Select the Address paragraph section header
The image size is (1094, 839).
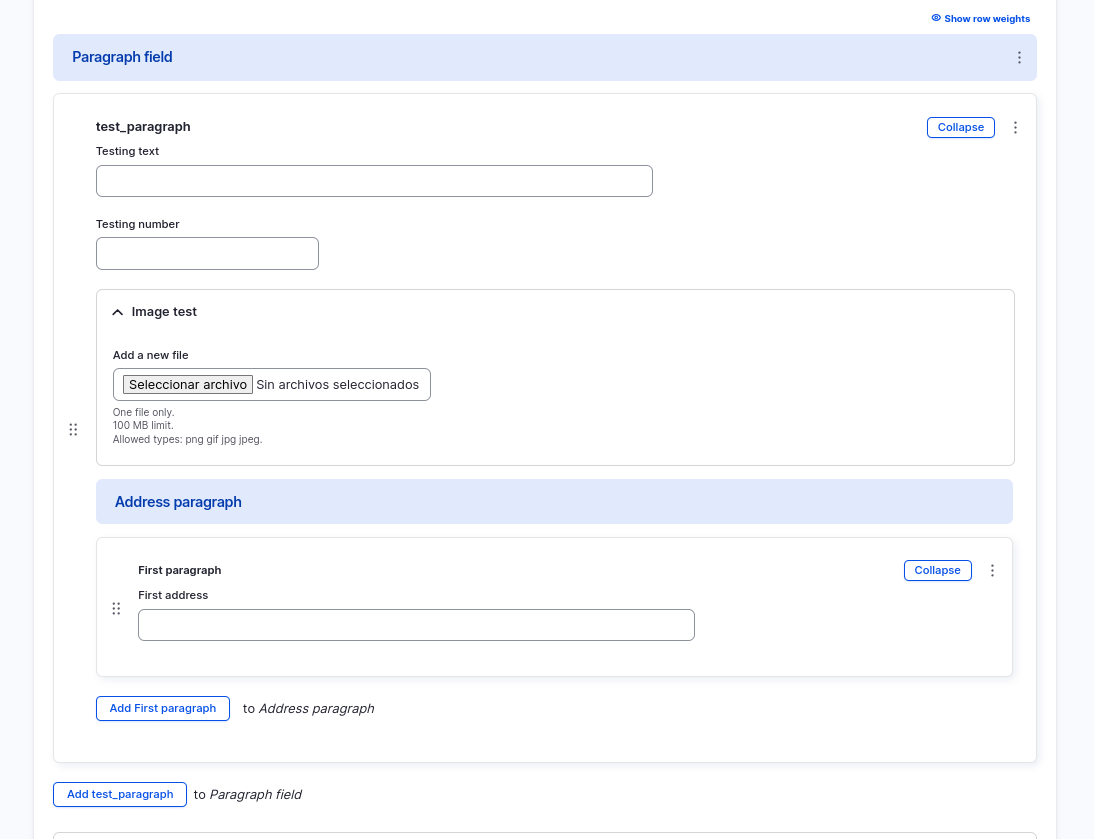(178, 501)
